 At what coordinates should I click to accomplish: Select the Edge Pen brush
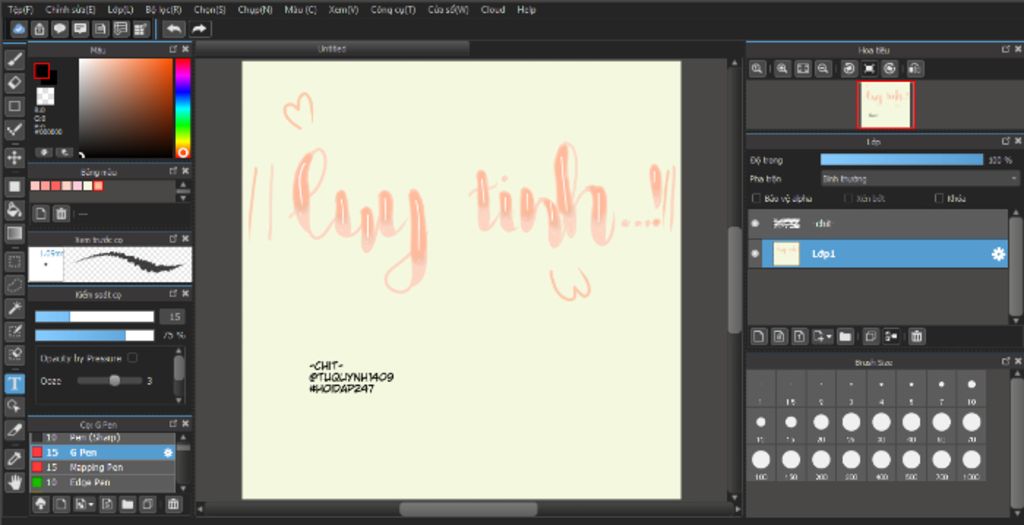click(103, 483)
